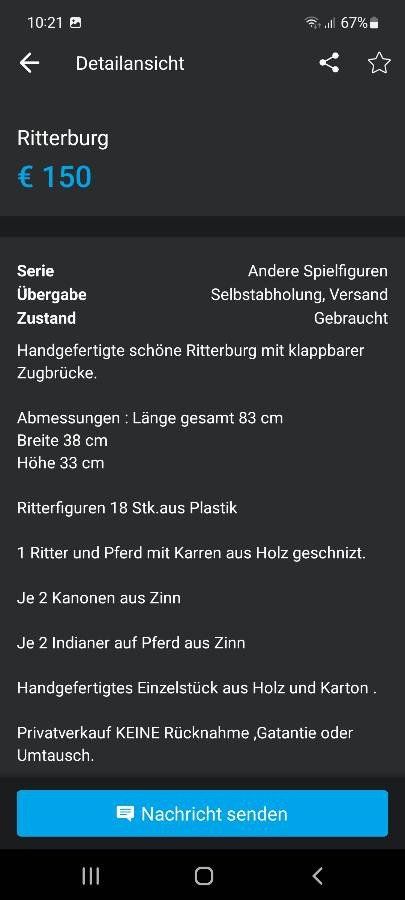This screenshot has height=900, width=405.
Task: Tap the back arrow icon
Action: (x=29, y=63)
